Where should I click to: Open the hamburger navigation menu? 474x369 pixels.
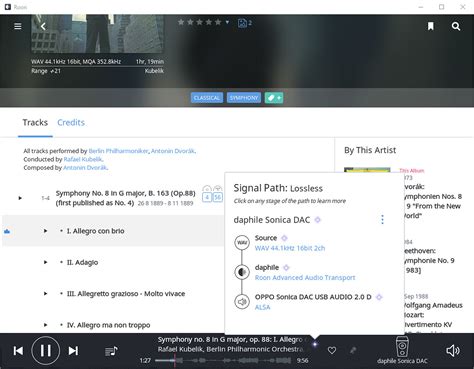click(x=18, y=26)
